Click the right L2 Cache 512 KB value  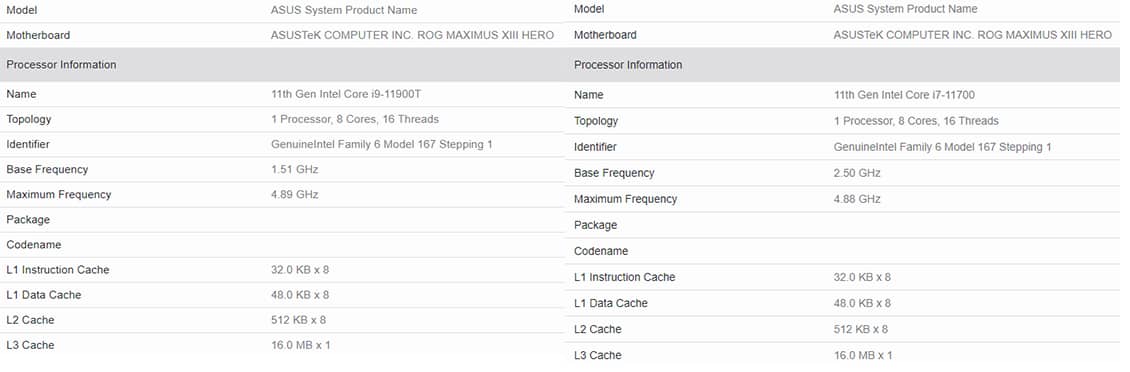pyautogui.click(x=860, y=329)
